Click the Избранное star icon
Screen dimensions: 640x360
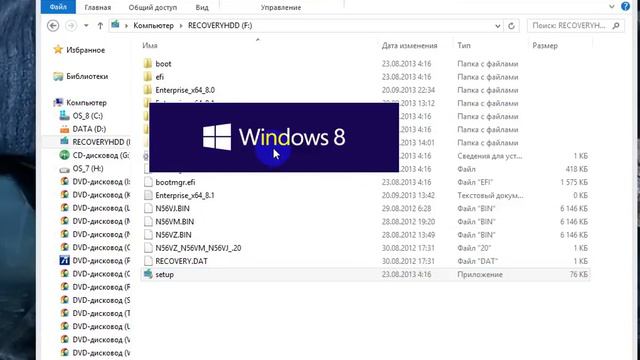(x=58, y=49)
